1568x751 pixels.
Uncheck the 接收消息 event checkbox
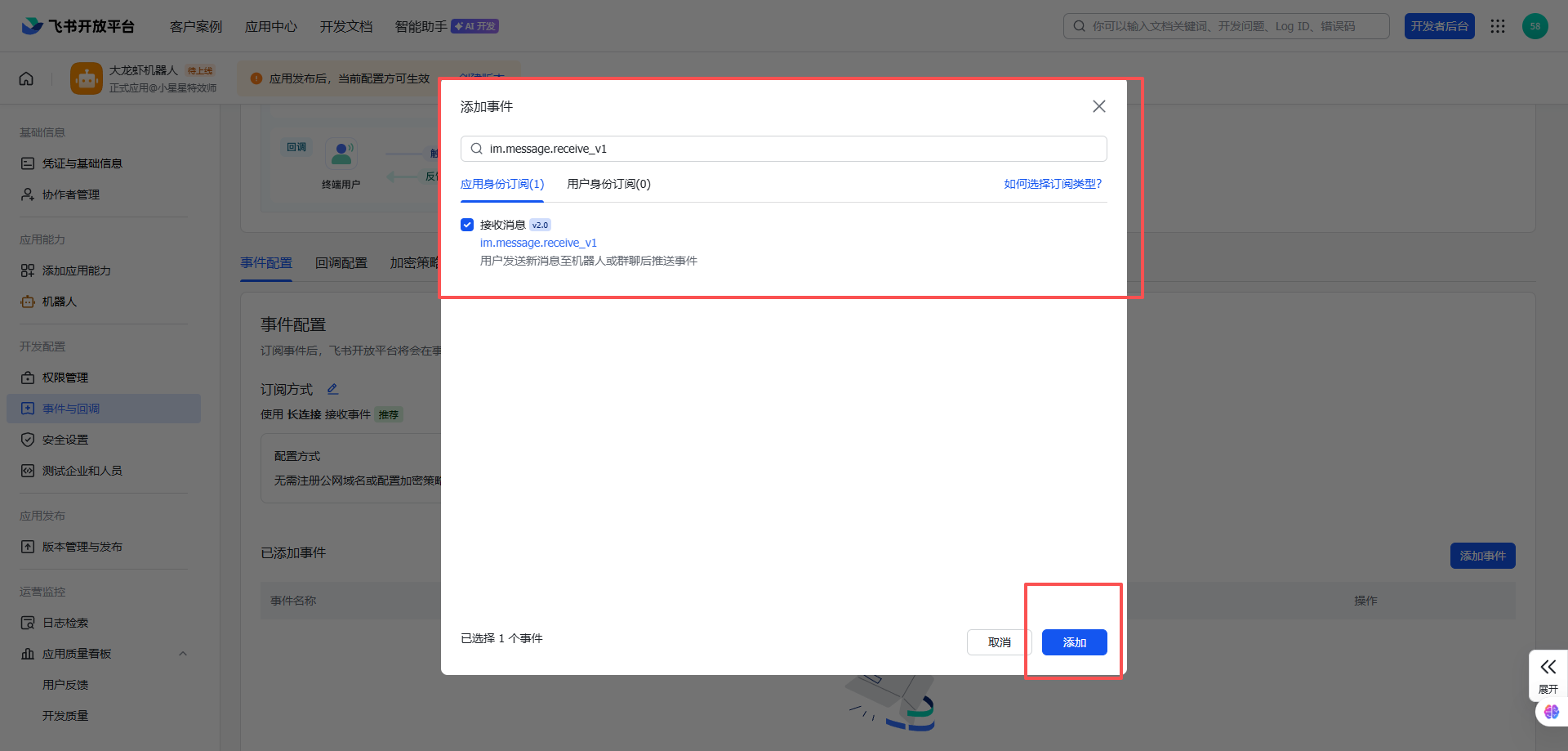[x=467, y=225]
